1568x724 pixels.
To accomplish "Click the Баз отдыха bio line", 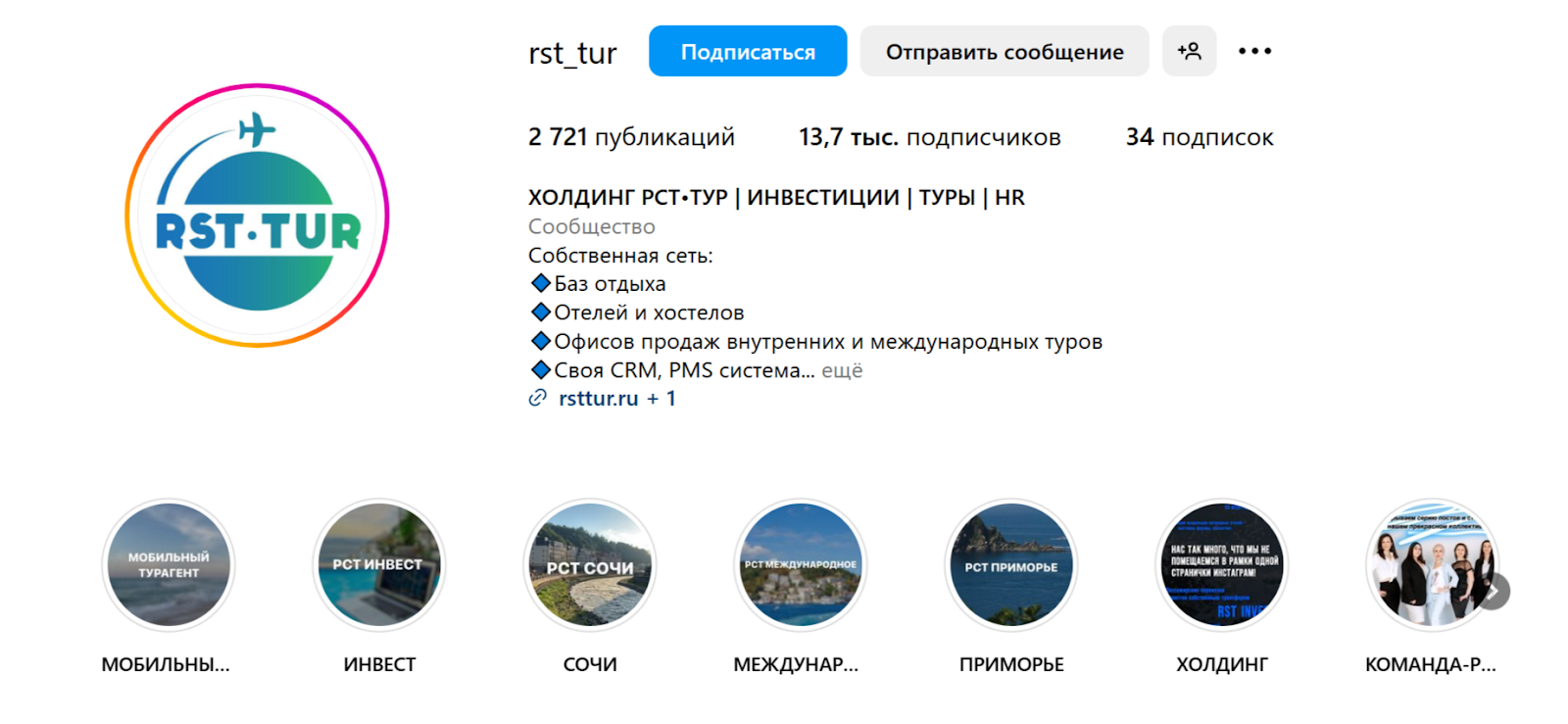I will pyautogui.click(x=598, y=284).
